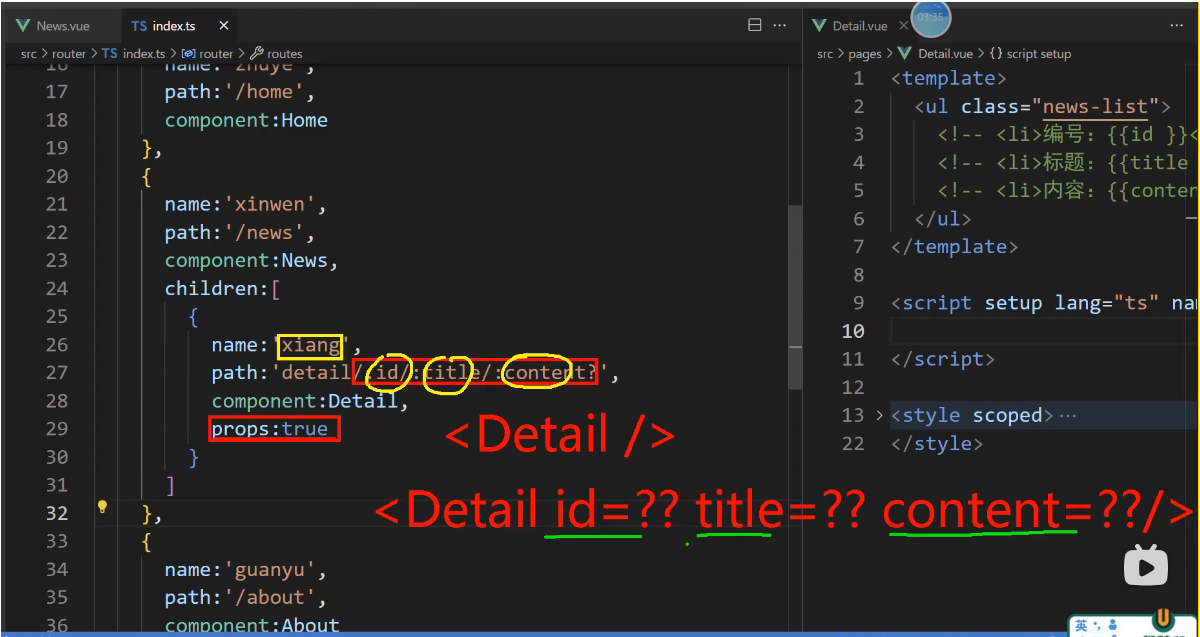Click 'component:About' on line 36
Image resolution: width=1200 pixels, height=637 pixels.
tap(252, 625)
